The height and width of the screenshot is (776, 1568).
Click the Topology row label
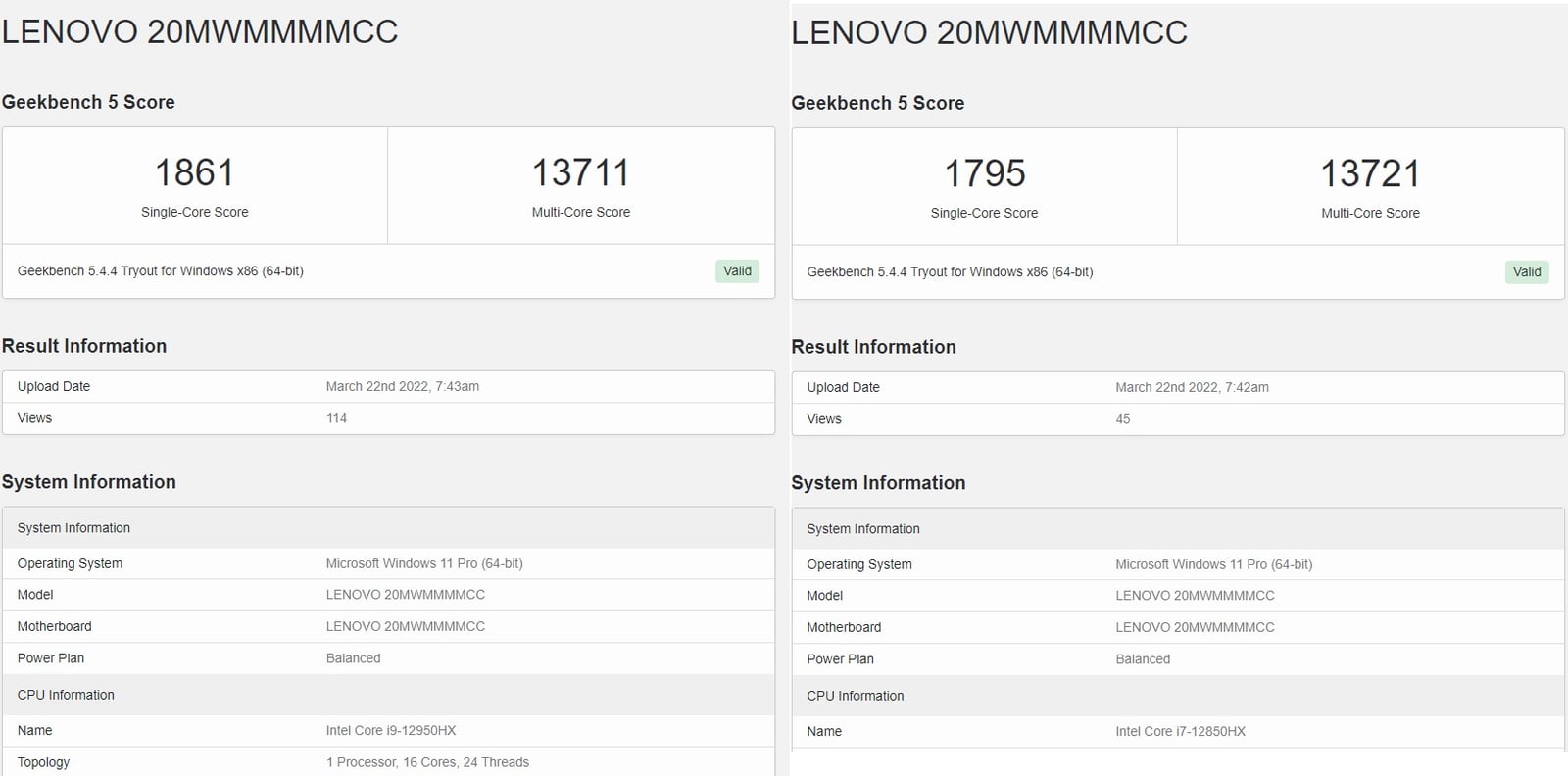(x=43, y=762)
